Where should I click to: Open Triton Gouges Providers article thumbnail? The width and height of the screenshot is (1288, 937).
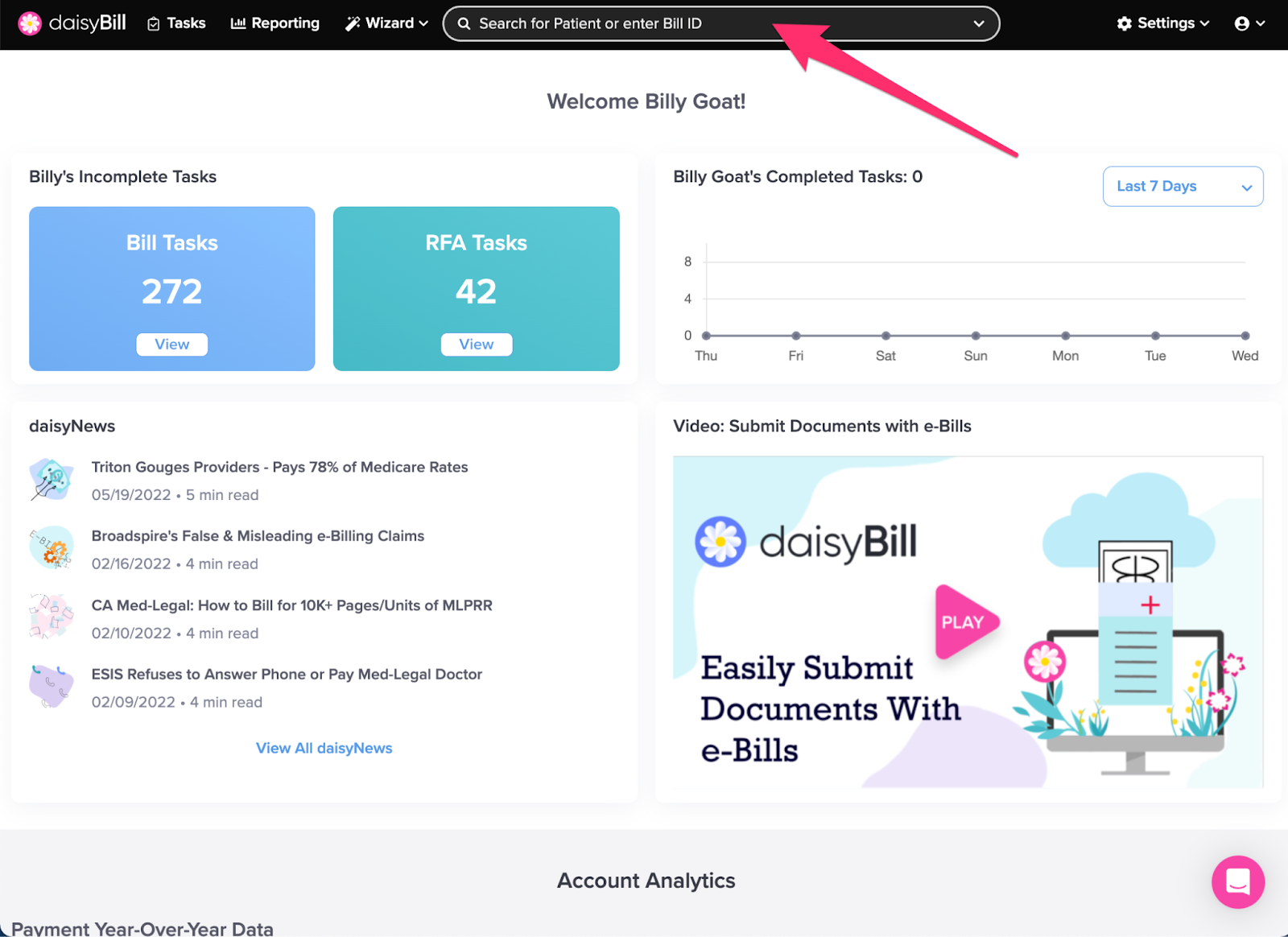coord(52,479)
